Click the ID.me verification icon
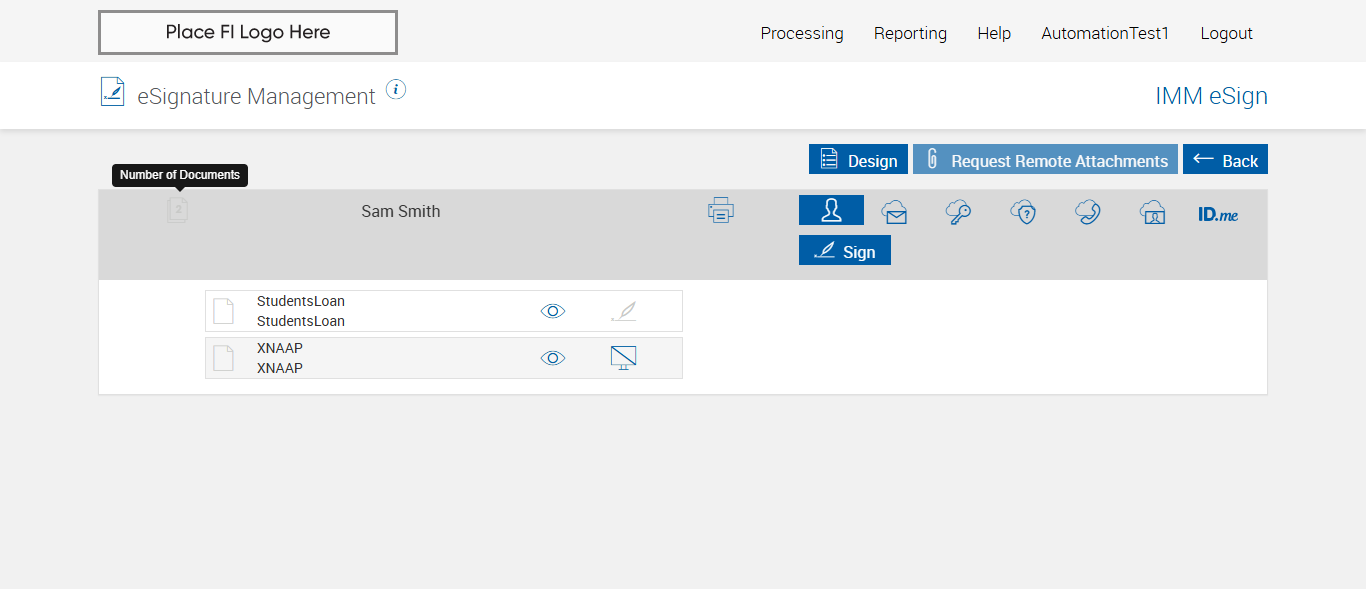1366x589 pixels. [1218, 214]
